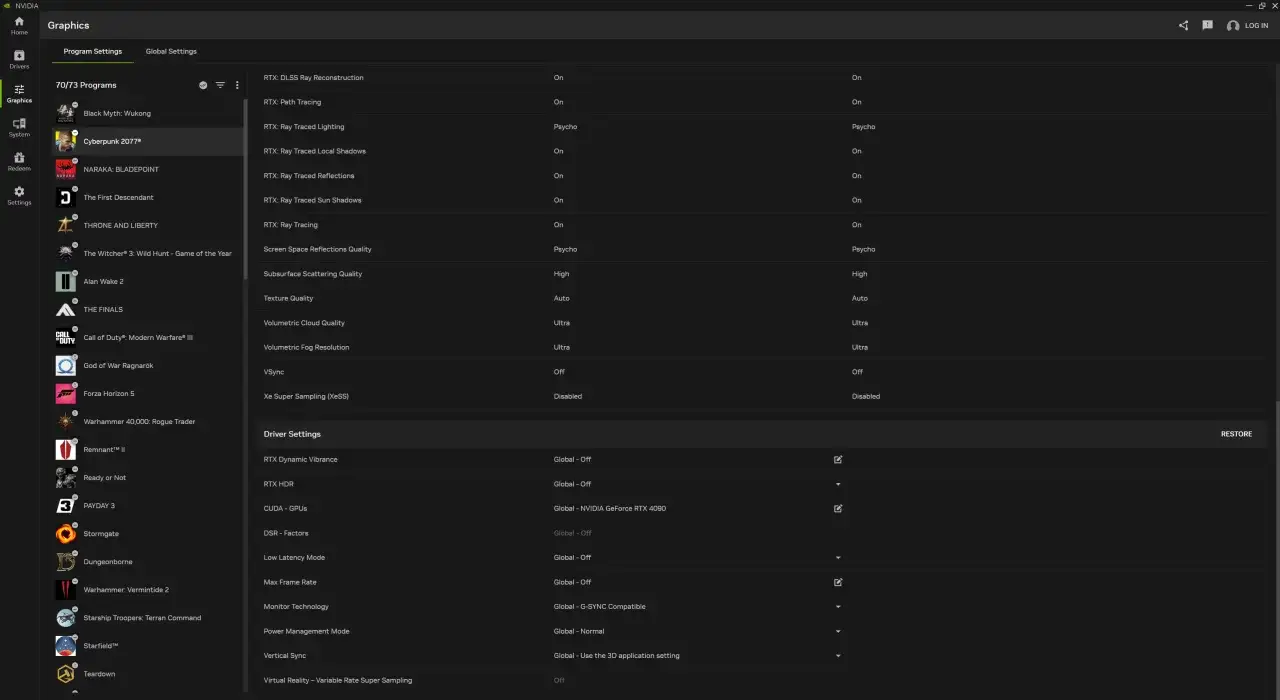Switch to Program Settings tab
Screen dimensions: 1280x700
point(93,51)
